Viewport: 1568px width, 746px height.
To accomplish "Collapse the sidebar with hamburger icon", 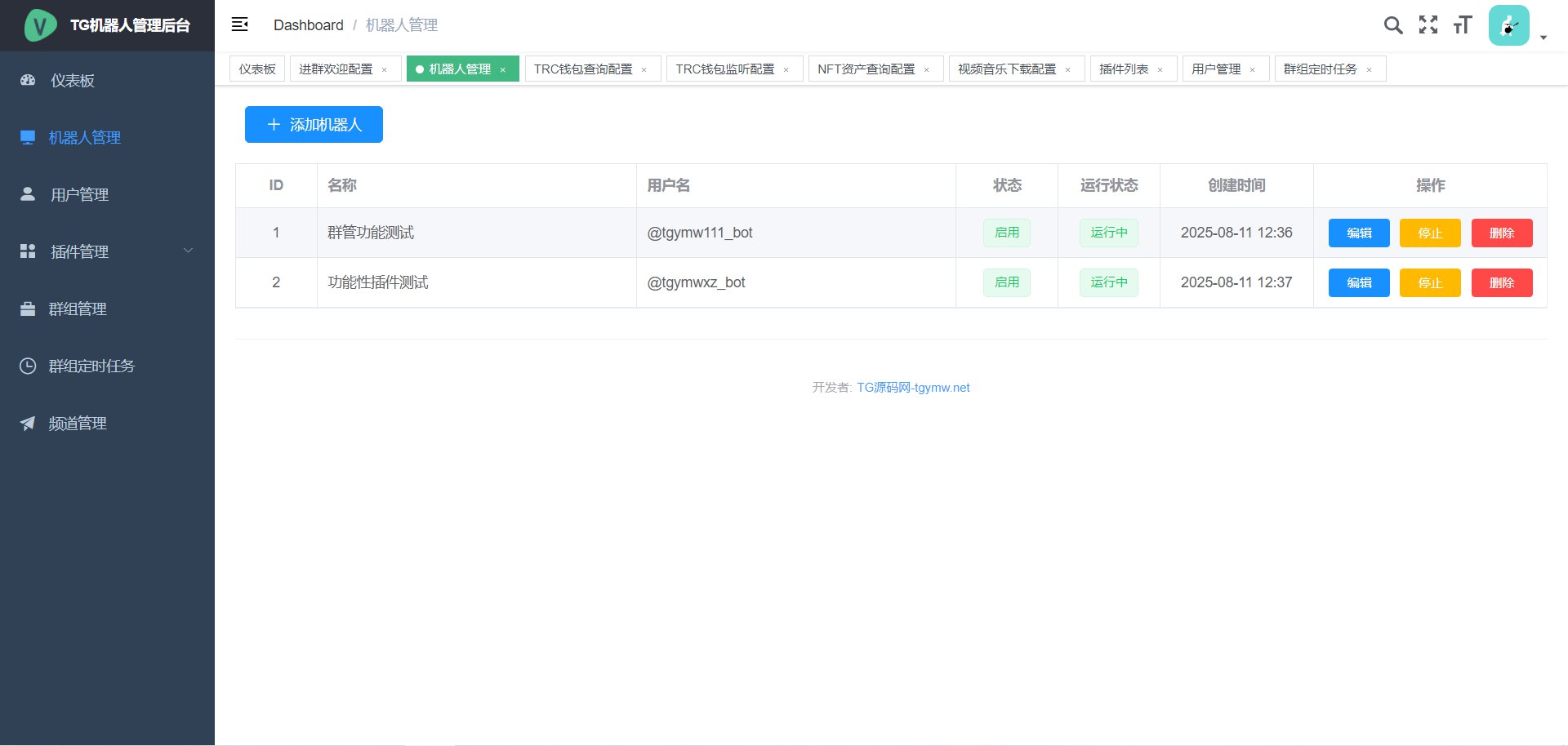I will [239, 24].
